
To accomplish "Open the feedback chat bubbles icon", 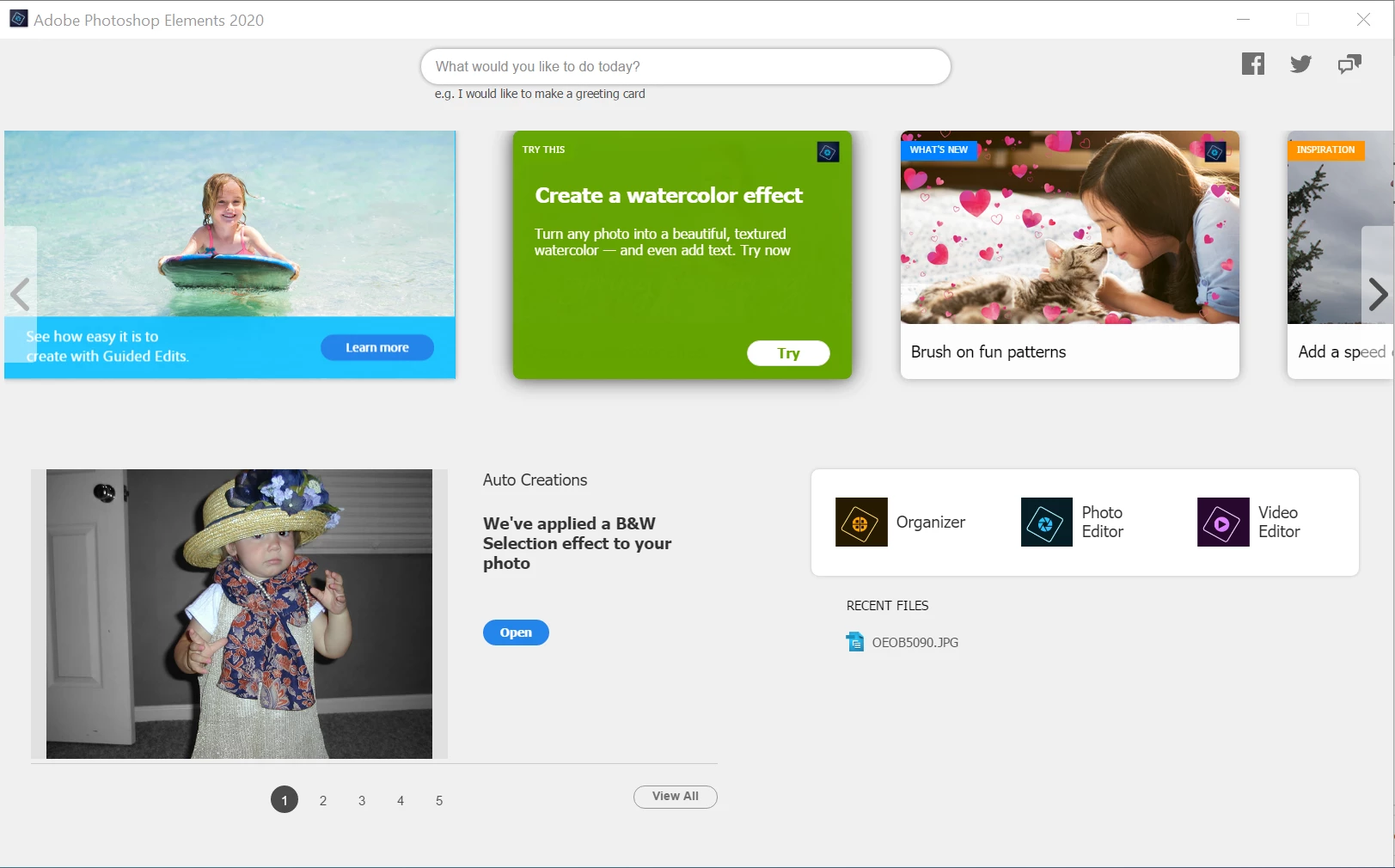I will coord(1349,64).
